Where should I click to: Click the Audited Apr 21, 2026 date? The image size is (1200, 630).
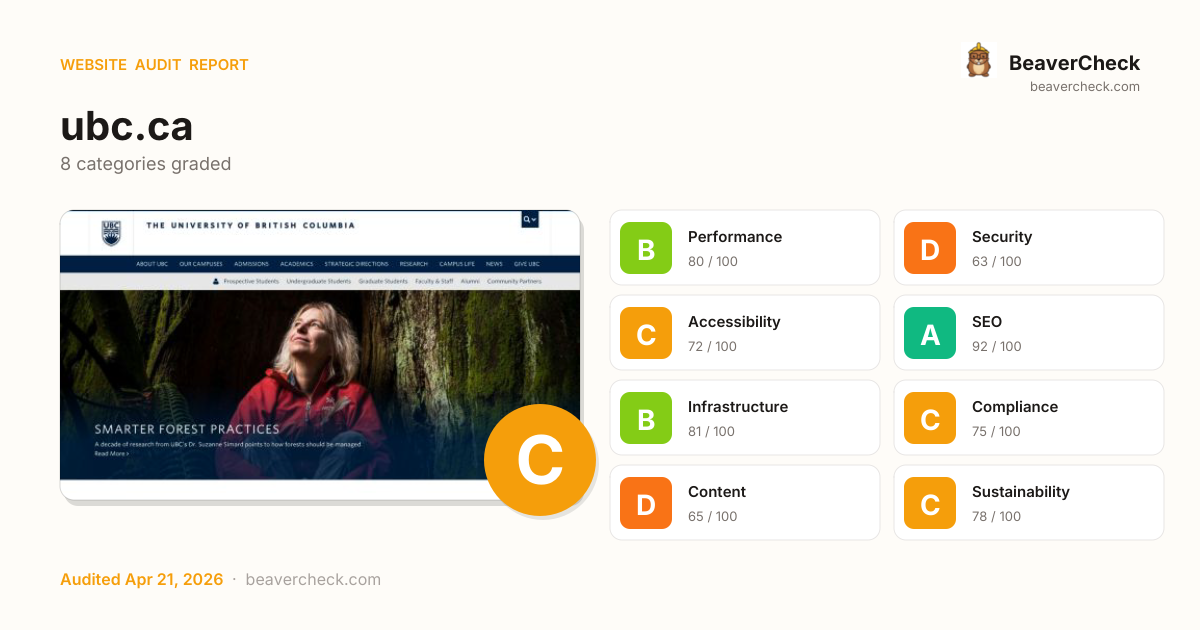click(x=141, y=580)
